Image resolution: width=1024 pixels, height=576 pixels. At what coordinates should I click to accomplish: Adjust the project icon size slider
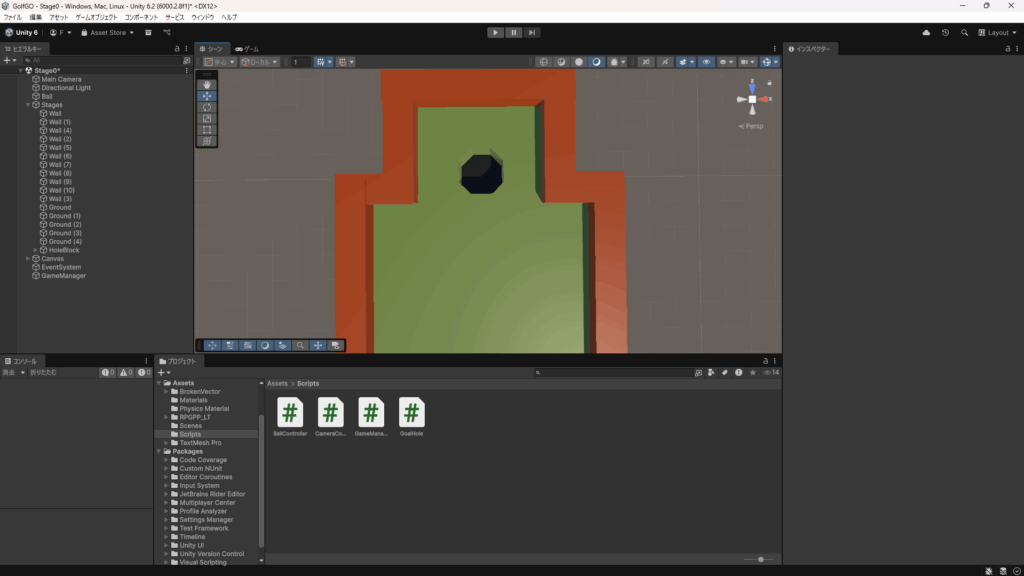761,559
